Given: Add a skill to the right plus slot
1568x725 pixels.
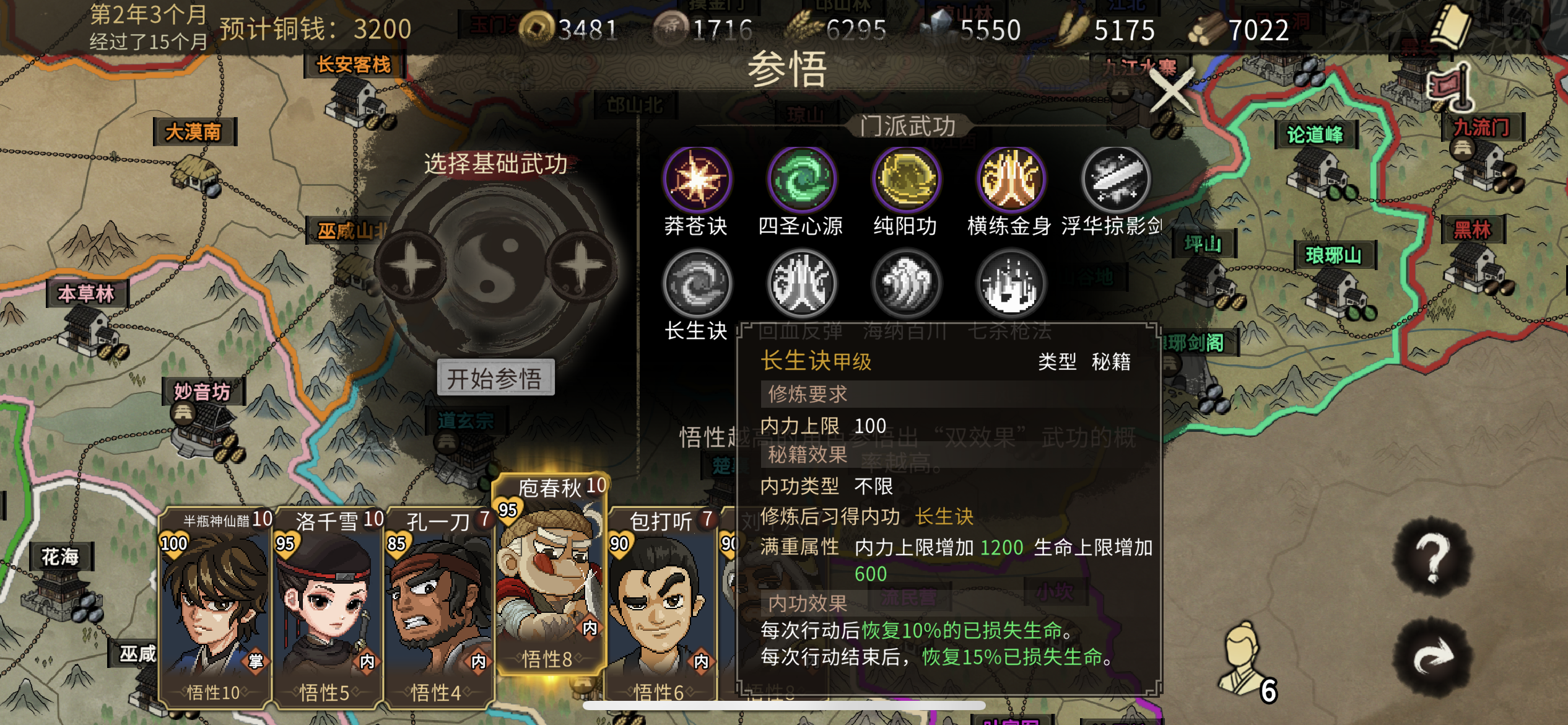Looking at the screenshot, I should point(580,266).
